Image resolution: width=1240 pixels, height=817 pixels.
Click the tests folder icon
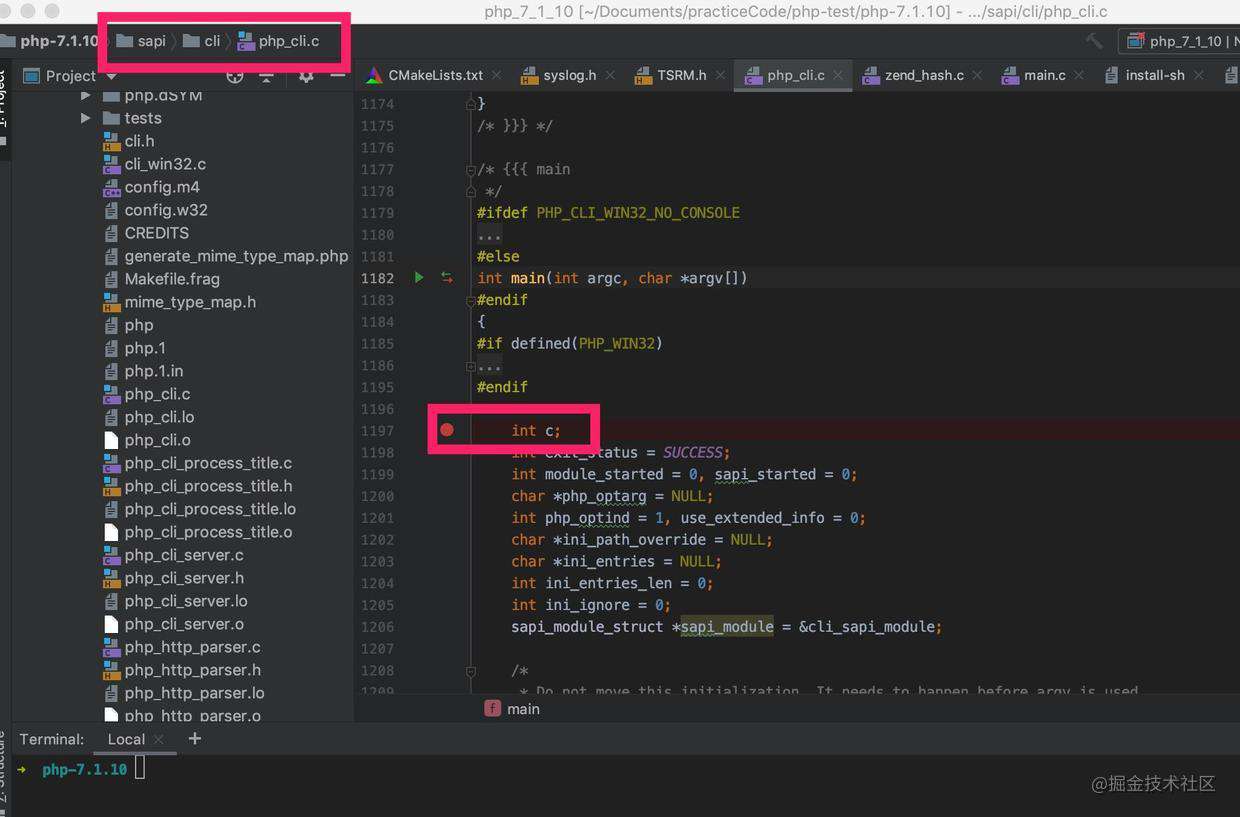point(111,118)
